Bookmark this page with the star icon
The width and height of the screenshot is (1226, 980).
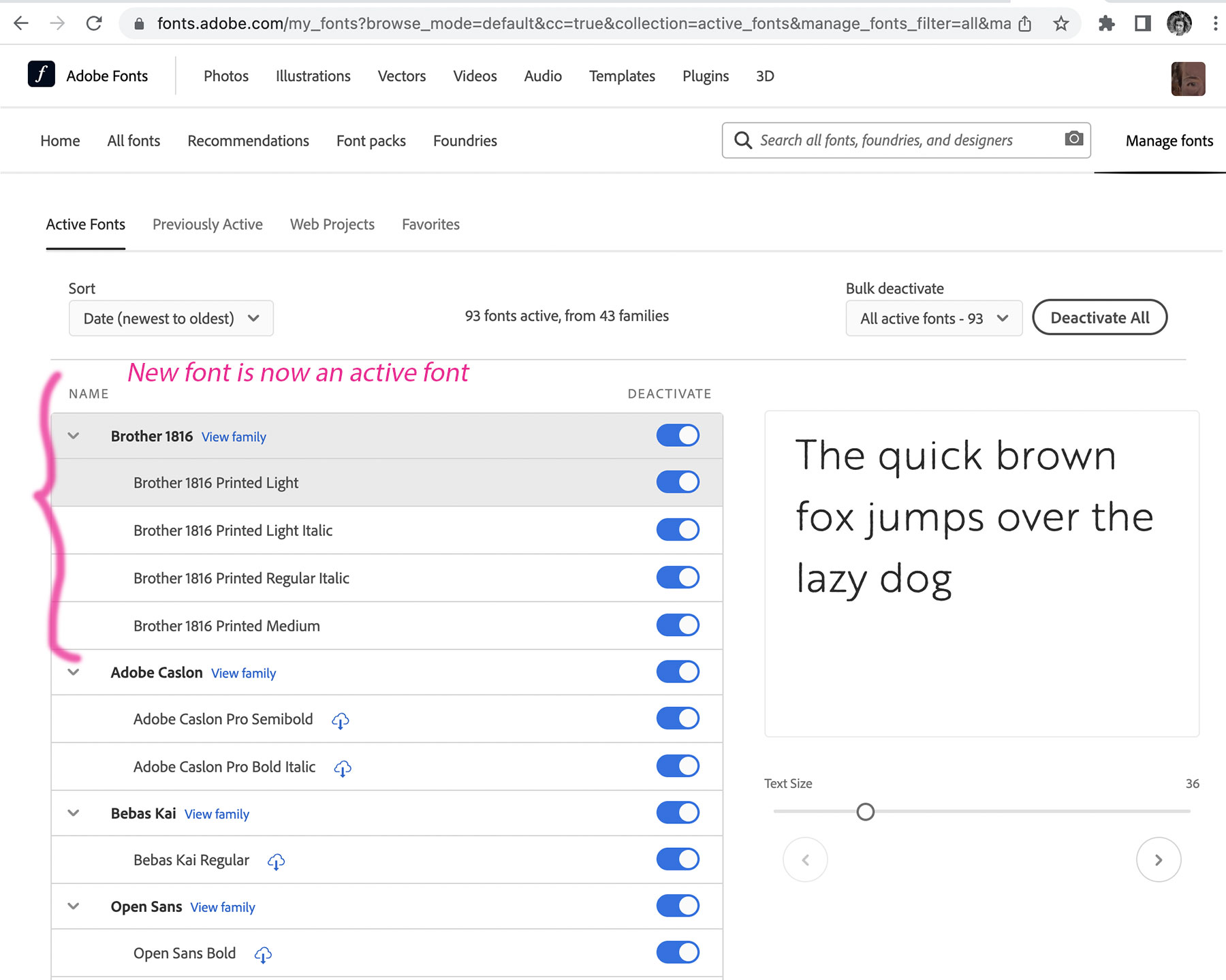pos(1060,24)
